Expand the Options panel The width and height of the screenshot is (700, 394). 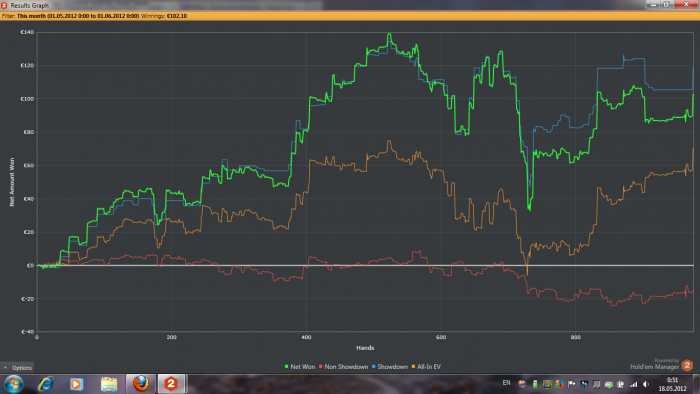(x=17, y=368)
